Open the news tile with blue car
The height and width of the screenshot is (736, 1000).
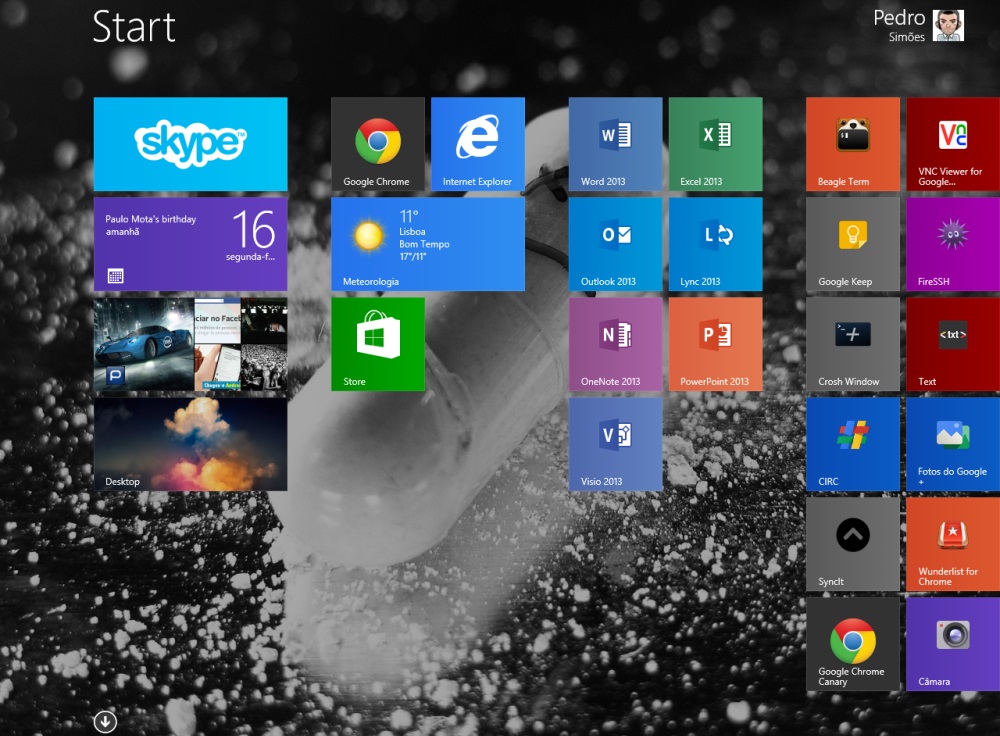[190, 344]
